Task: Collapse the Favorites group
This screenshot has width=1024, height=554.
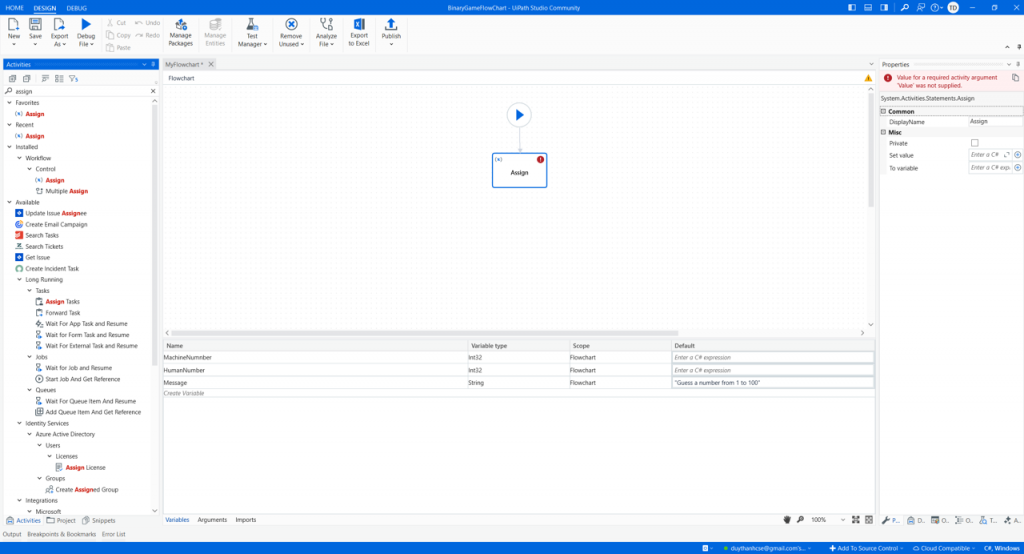Action: [9, 103]
